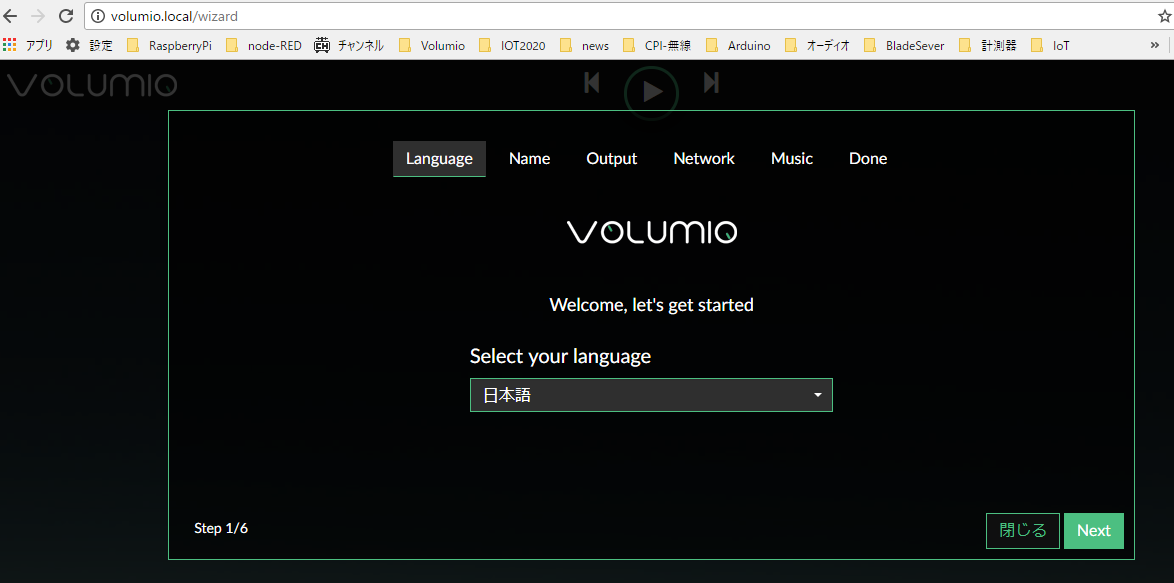Show more bookmarks with the chevron

pos(1155,46)
